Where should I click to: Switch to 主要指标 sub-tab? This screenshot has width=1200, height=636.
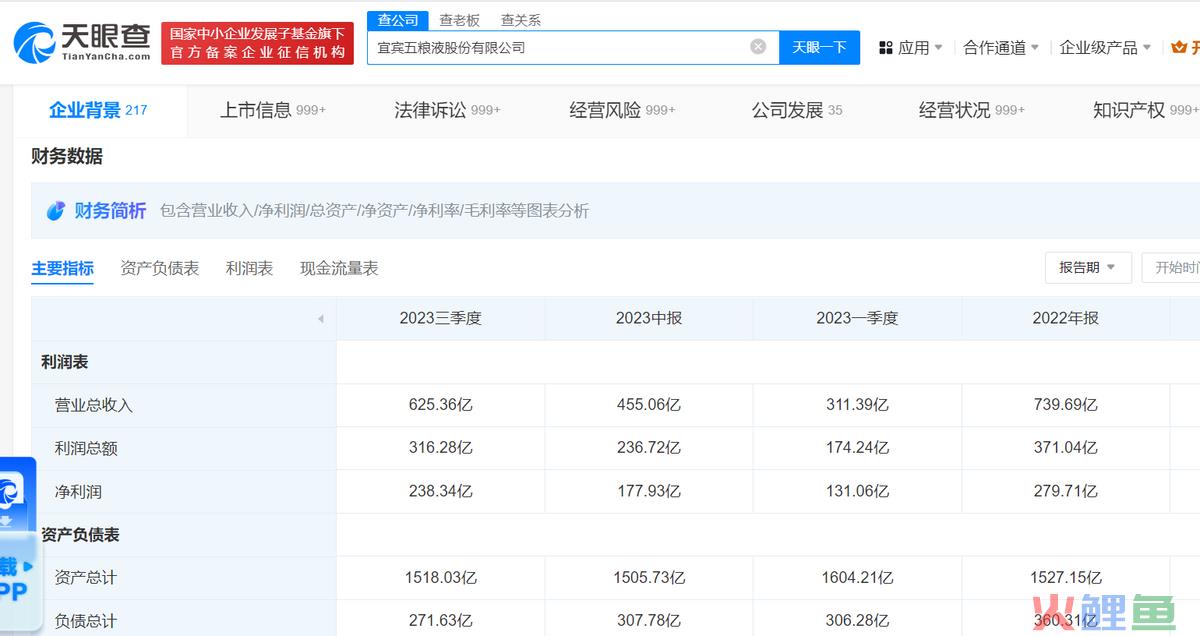[x=62, y=268]
